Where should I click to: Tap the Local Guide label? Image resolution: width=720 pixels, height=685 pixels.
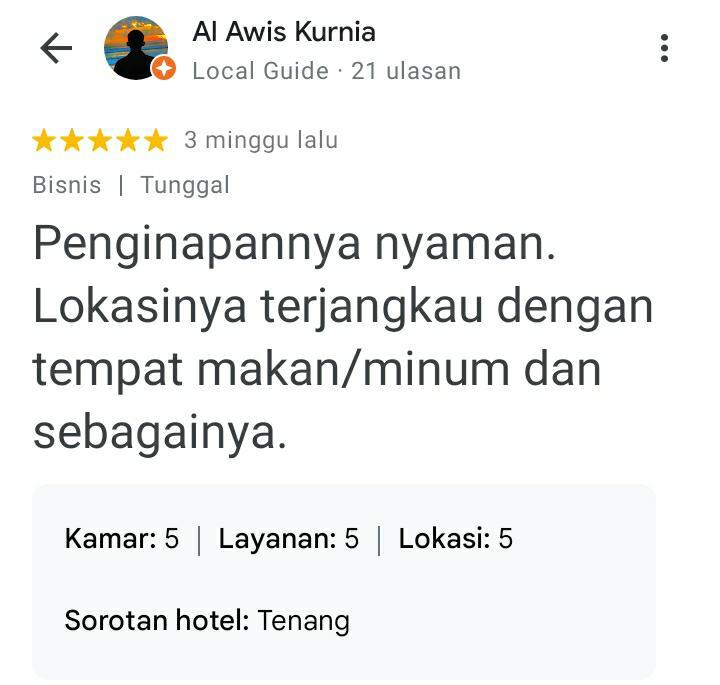pos(260,71)
